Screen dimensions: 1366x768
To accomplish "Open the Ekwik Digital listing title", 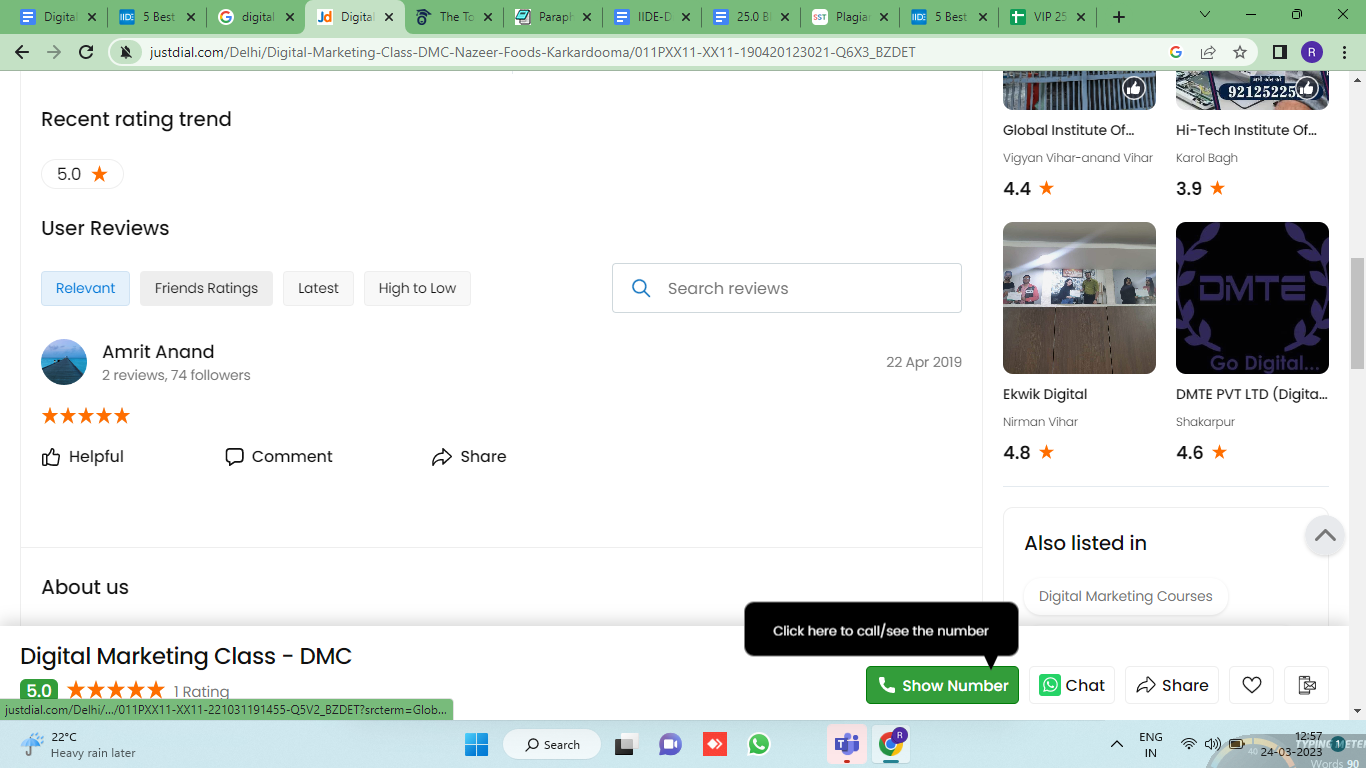I will [1045, 394].
